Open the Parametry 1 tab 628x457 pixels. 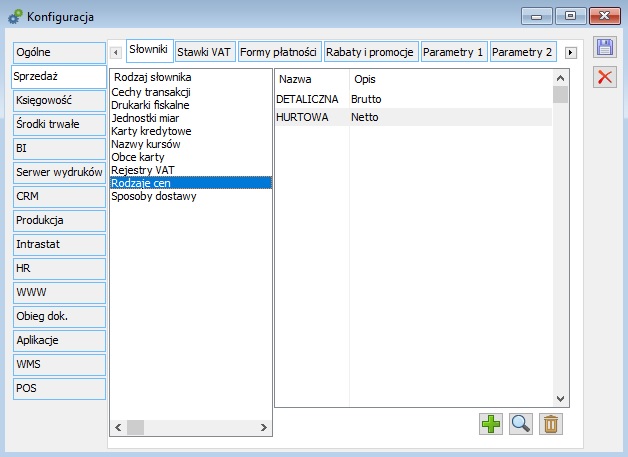pyautogui.click(x=454, y=52)
